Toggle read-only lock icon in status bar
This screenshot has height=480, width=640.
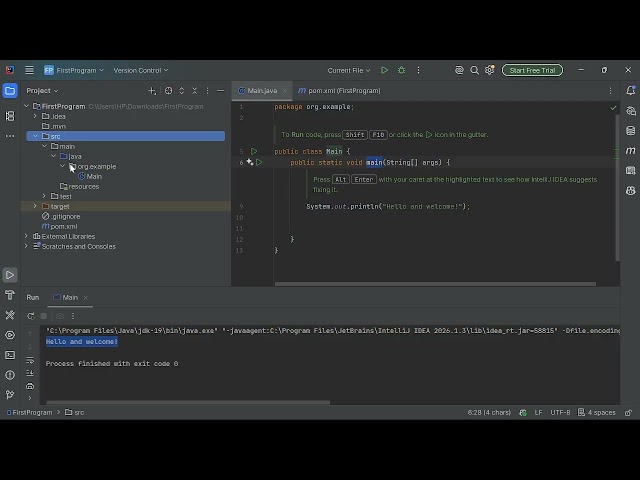628,413
